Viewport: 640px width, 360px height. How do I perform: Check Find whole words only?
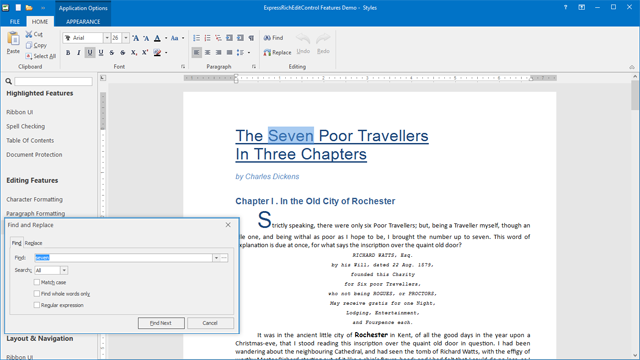click(x=37, y=293)
